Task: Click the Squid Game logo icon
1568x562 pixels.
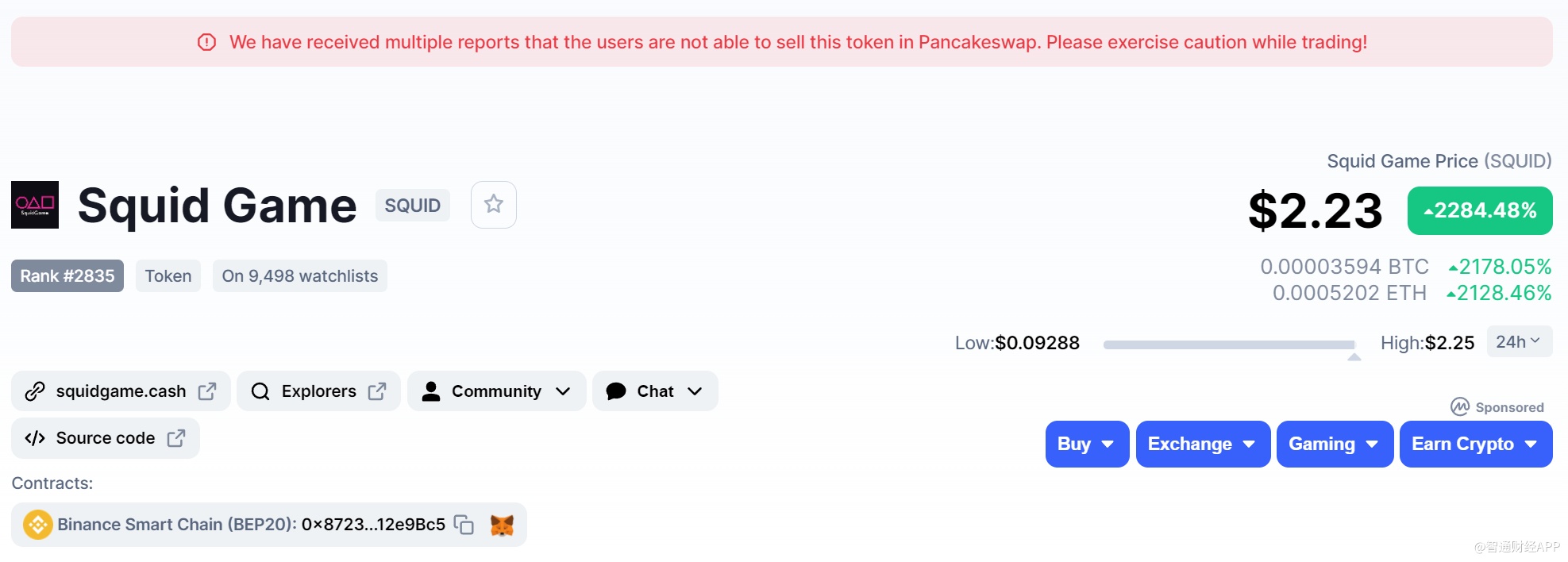Action: click(x=35, y=205)
